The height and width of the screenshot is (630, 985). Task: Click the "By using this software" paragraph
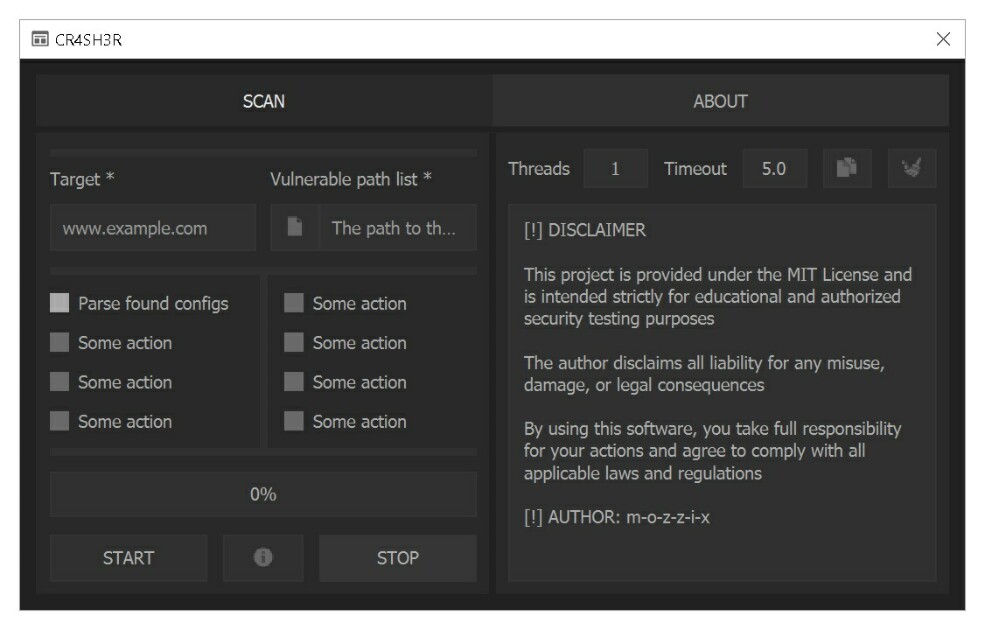(712, 451)
